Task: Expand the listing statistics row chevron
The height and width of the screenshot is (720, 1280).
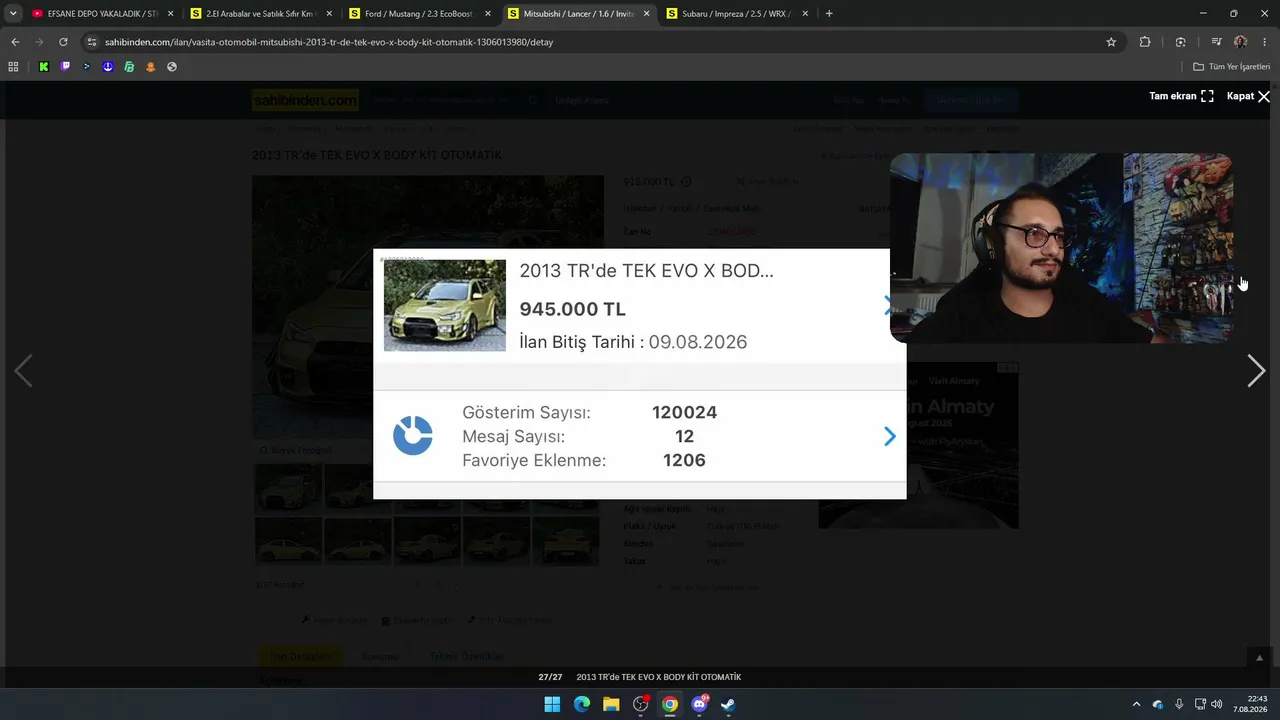Action: pyautogui.click(x=889, y=436)
